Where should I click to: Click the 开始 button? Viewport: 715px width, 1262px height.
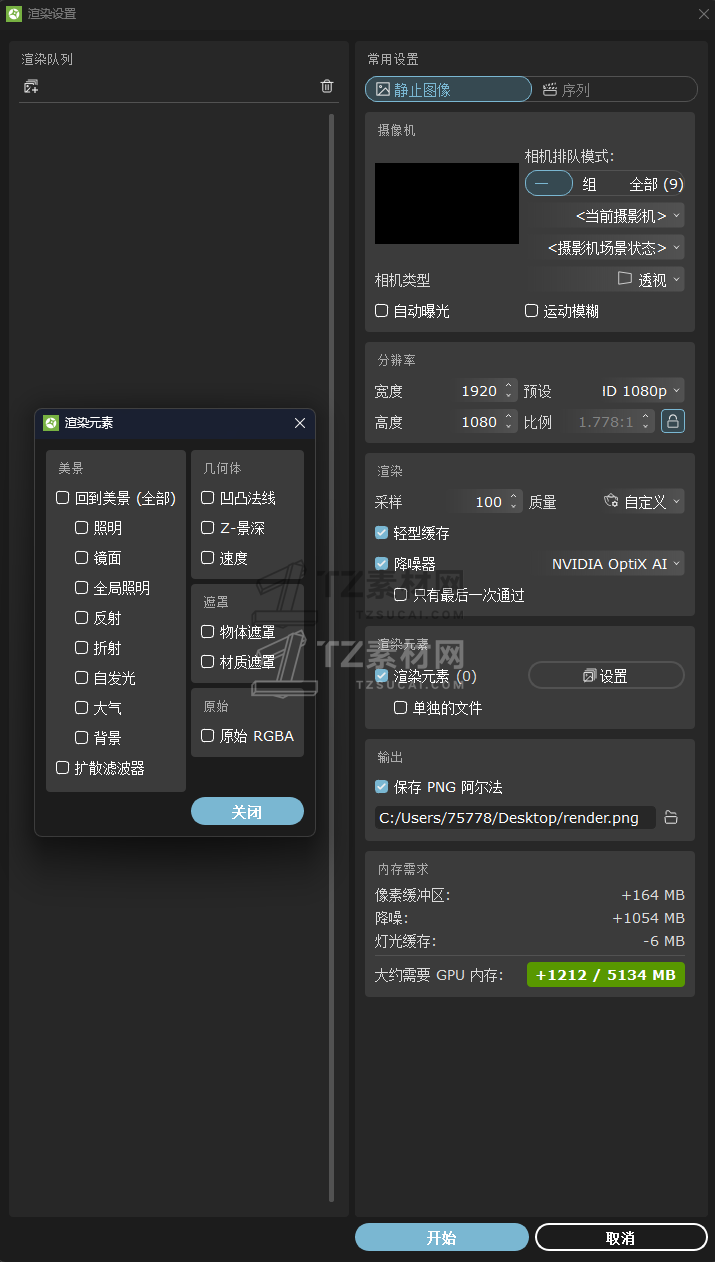441,1237
